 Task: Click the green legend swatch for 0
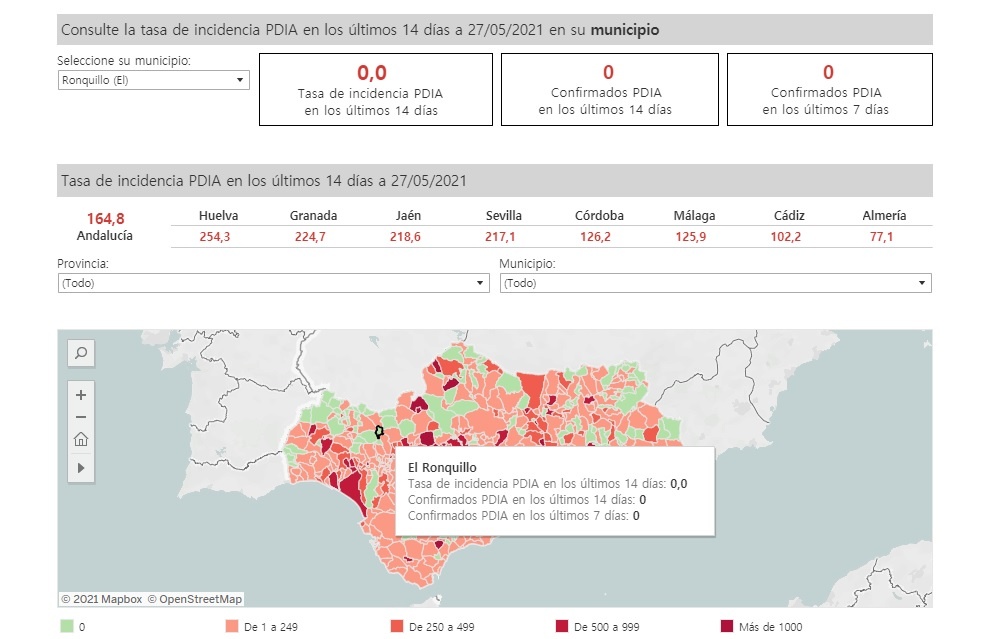click(x=67, y=627)
